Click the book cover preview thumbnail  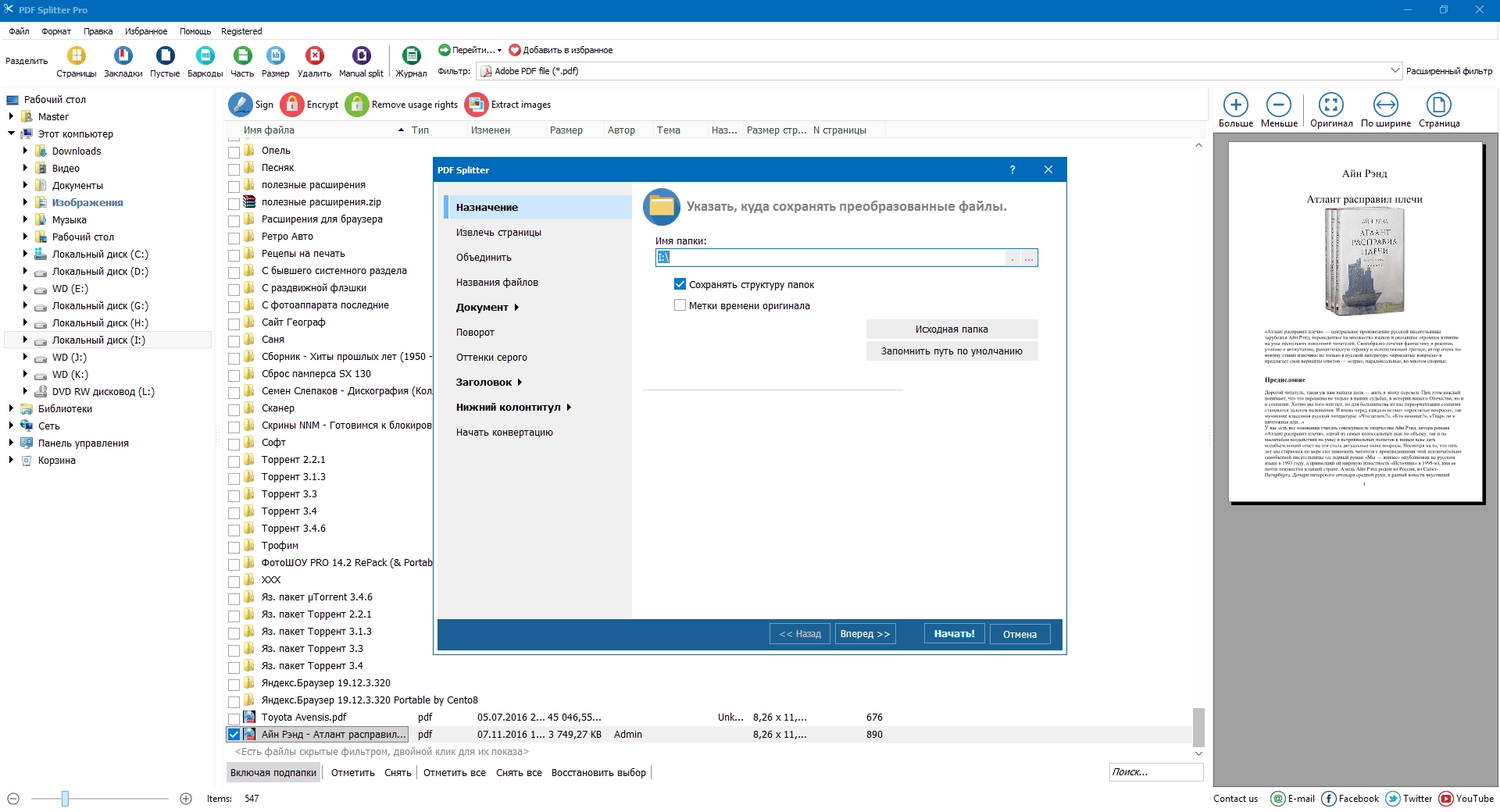(x=1364, y=262)
